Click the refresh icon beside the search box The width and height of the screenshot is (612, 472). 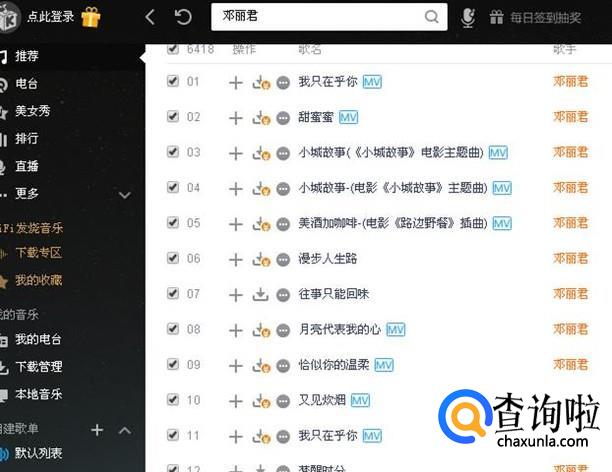coord(183,17)
